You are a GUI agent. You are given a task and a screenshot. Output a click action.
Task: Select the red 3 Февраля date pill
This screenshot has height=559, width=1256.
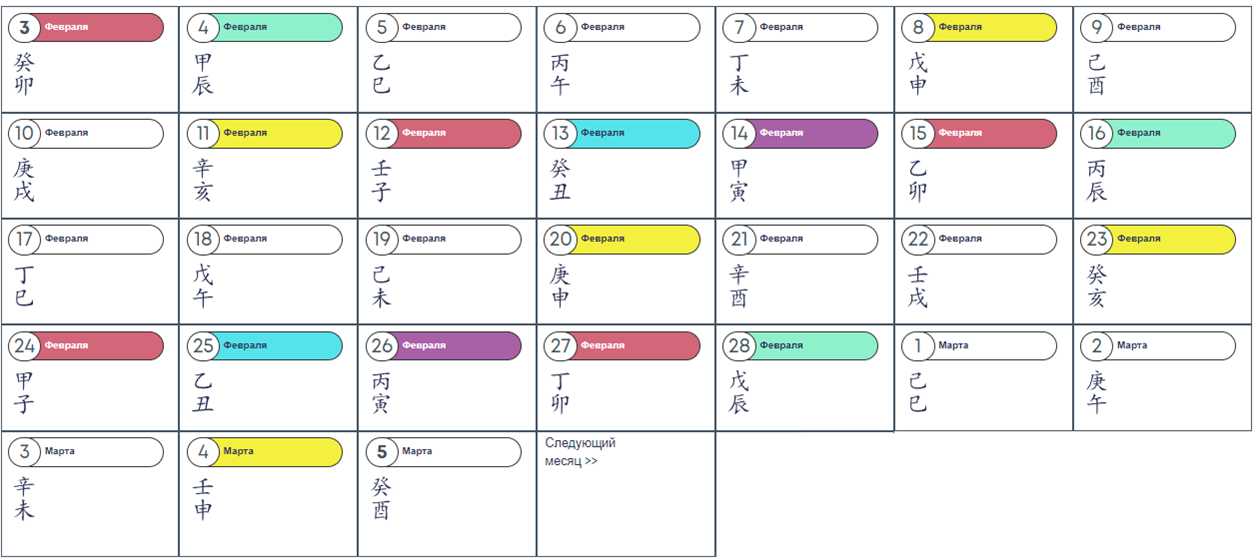[x=86, y=27]
